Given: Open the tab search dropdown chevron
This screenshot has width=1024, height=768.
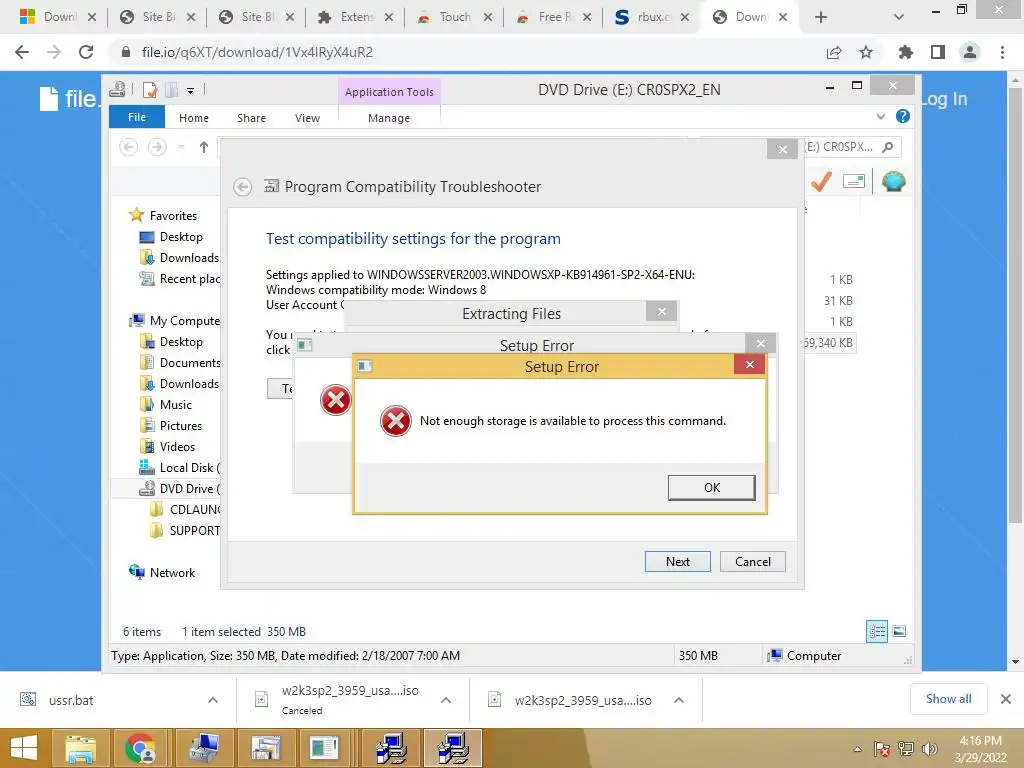Looking at the screenshot, I should (x=899, y=17).
